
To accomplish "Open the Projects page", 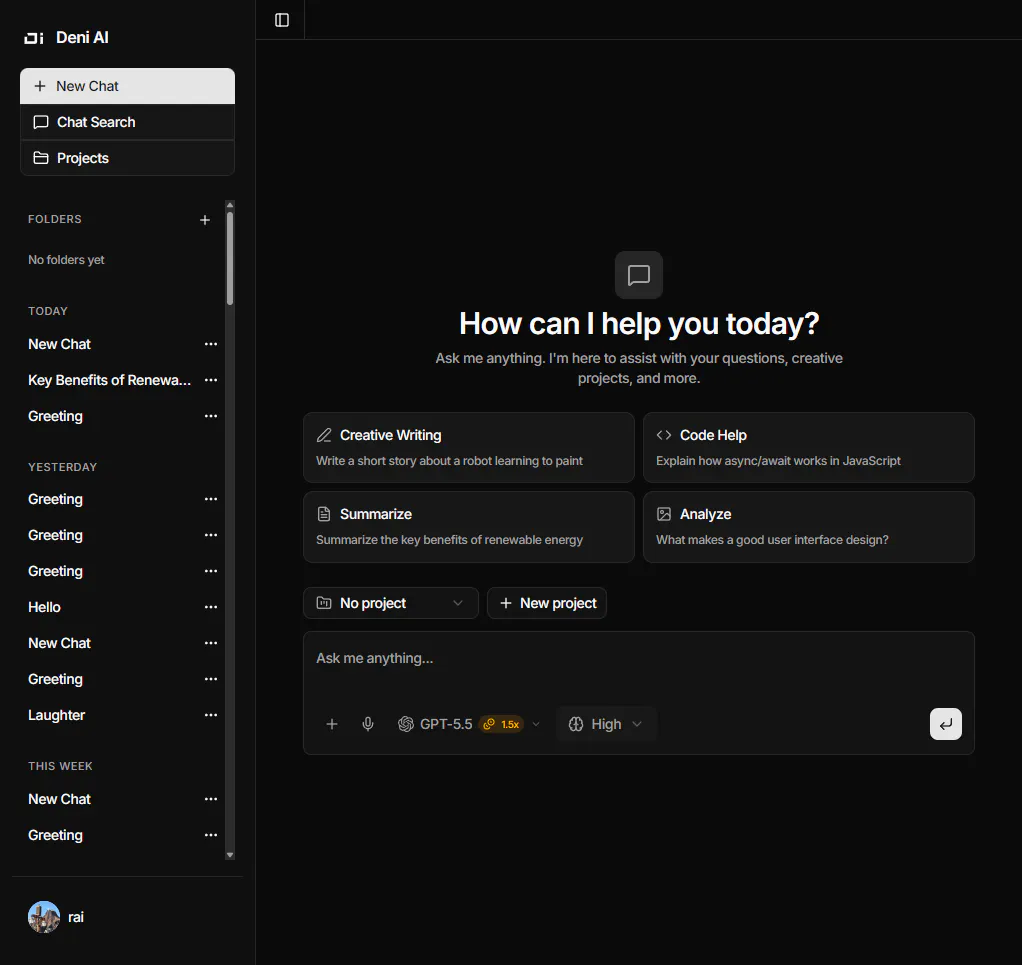I will [x=127, y=158].
